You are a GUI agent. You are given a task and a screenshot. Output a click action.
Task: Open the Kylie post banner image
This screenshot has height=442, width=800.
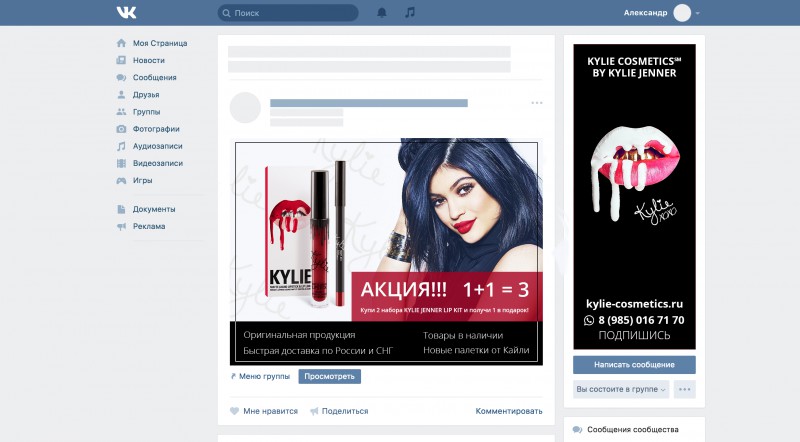386,252
